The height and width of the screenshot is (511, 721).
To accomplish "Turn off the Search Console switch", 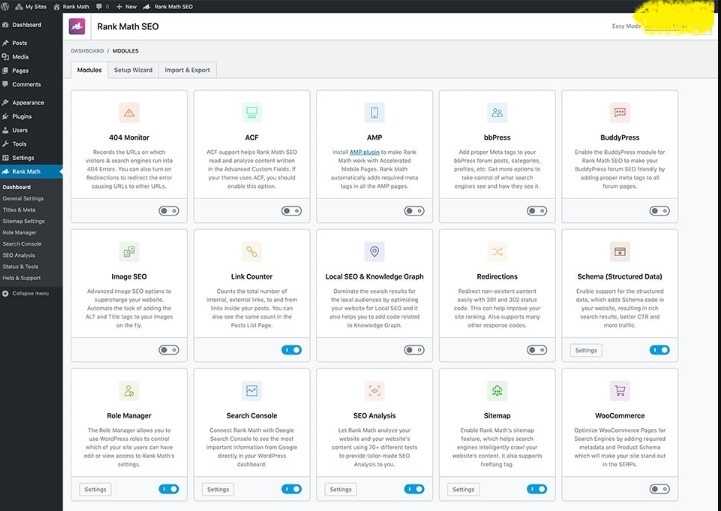I will (x=292, y=489).
